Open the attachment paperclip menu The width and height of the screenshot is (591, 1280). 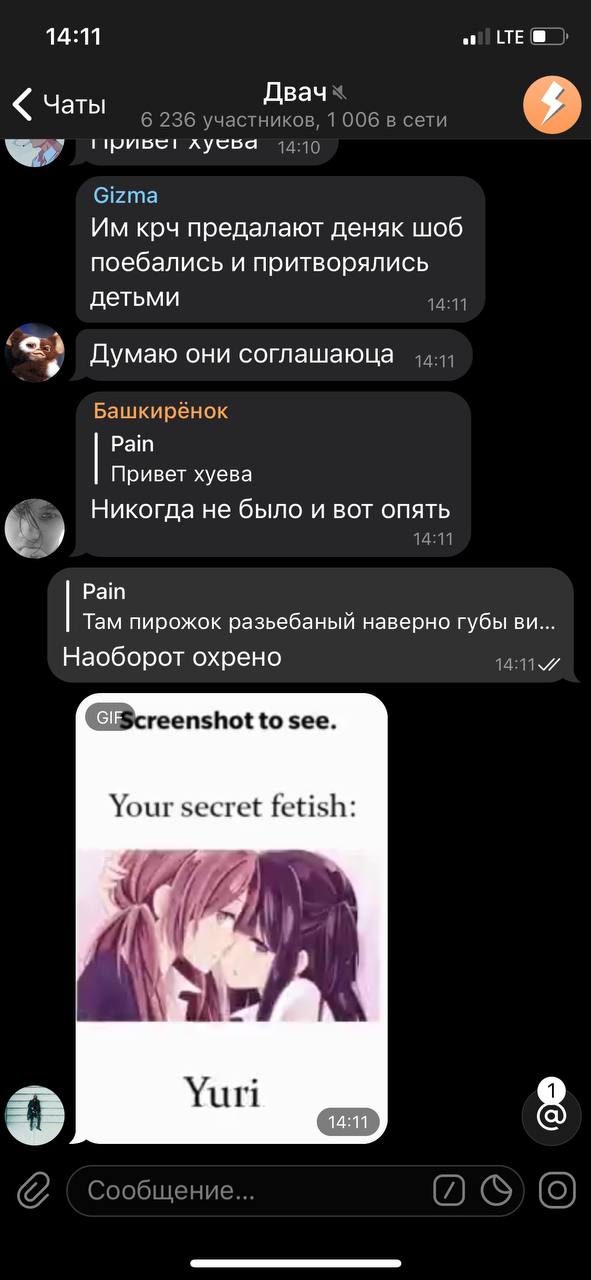[34, 1190]
